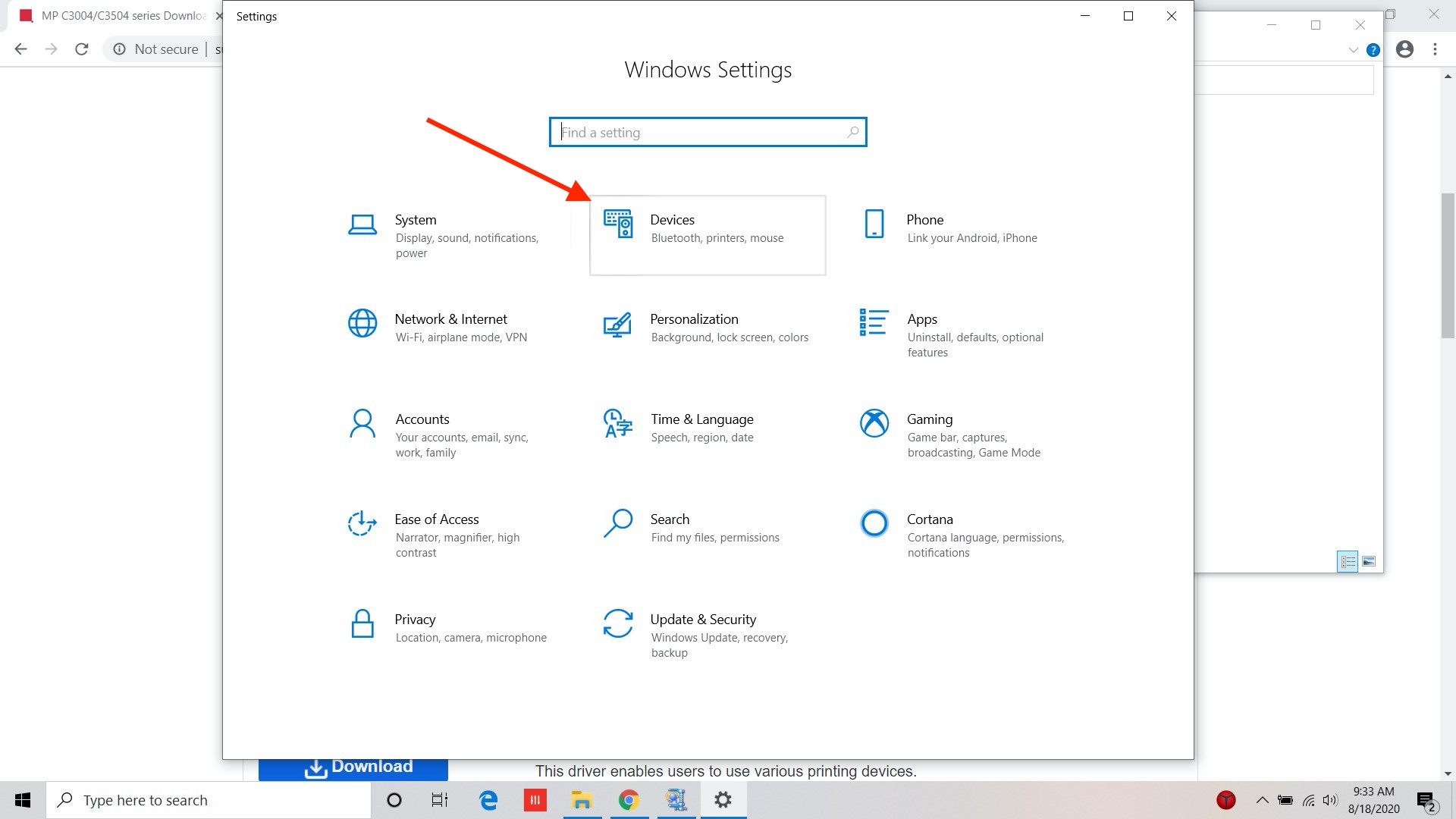Open Personalization settings icon

(617, 325)
